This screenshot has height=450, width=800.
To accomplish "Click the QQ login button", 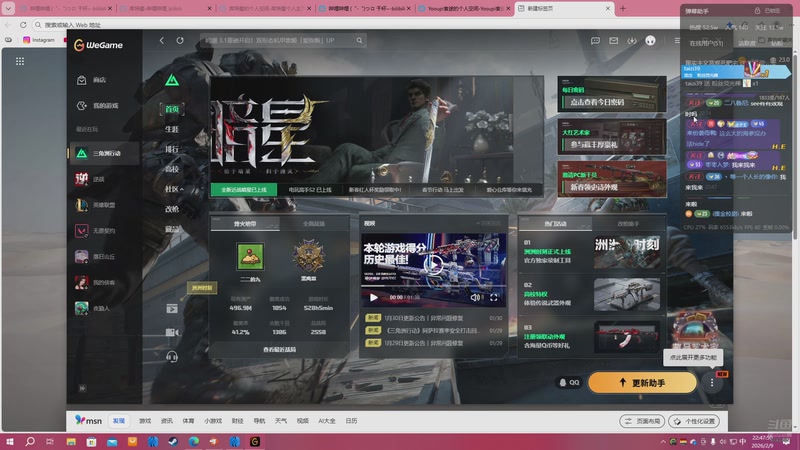I will pos(569,382).
